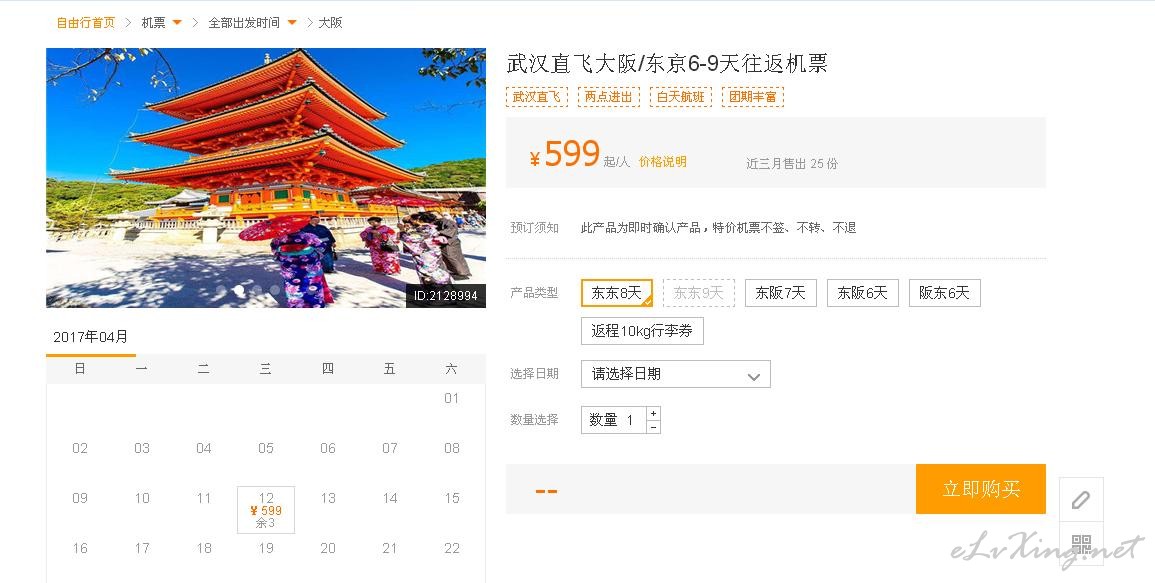Viewport: 1155px width, 583px height.
Task: Select product type 阪东6天
Action: tap(944, 293)
